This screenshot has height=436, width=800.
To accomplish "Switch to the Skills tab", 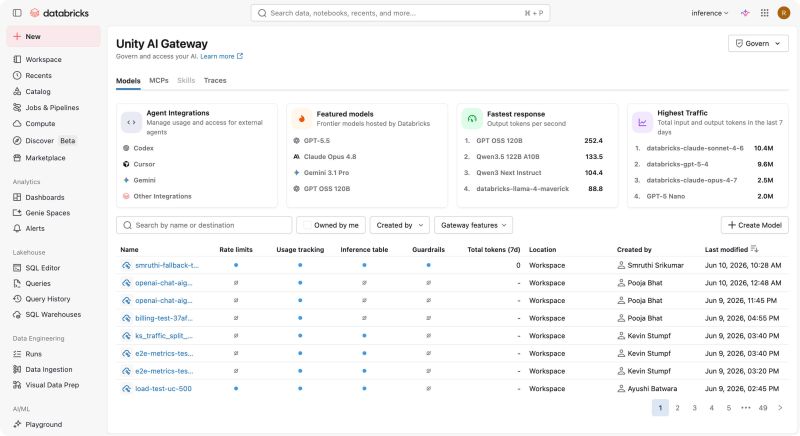I will pos(186,81).
